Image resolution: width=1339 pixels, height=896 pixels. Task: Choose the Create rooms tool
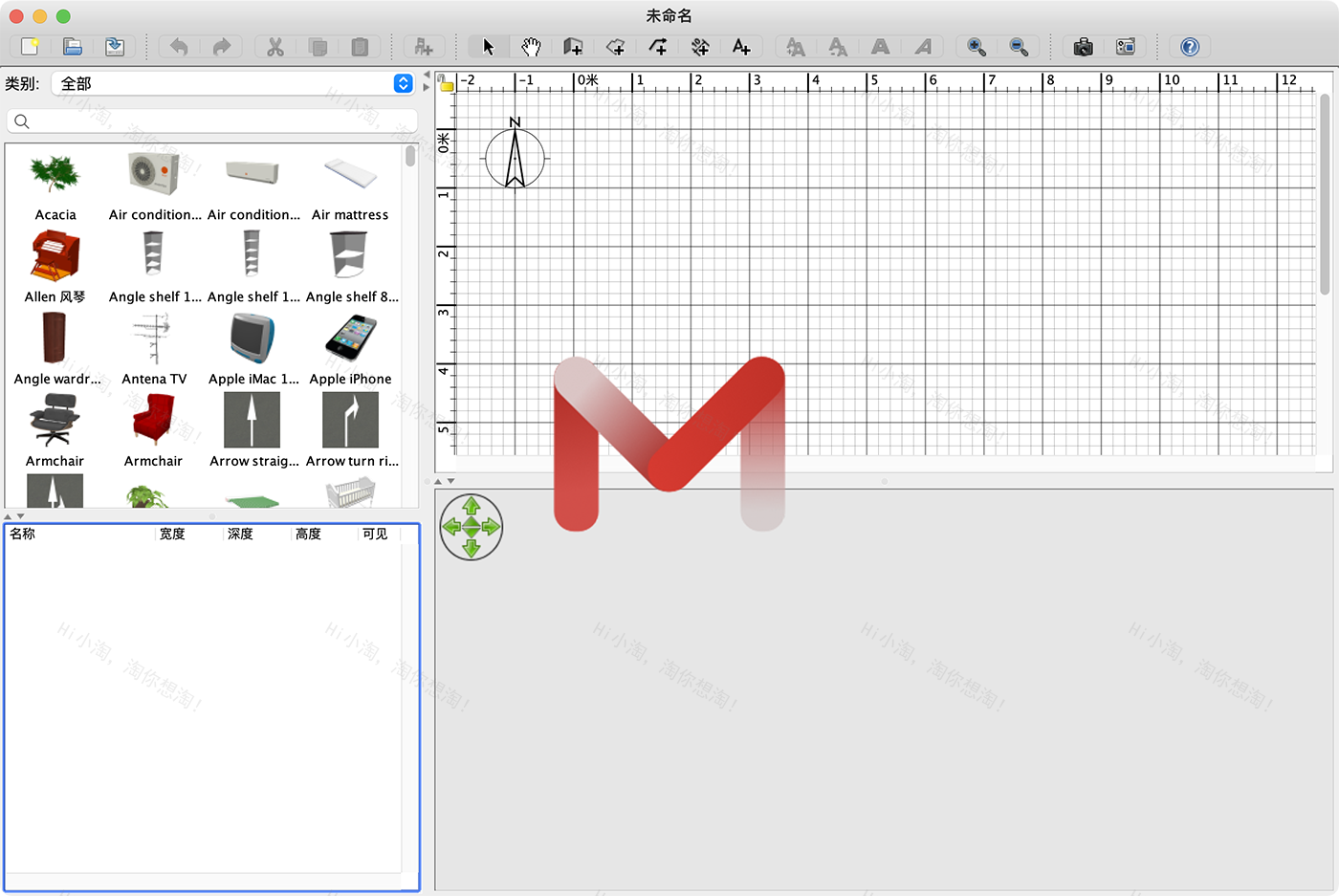(x=616, y=47)
